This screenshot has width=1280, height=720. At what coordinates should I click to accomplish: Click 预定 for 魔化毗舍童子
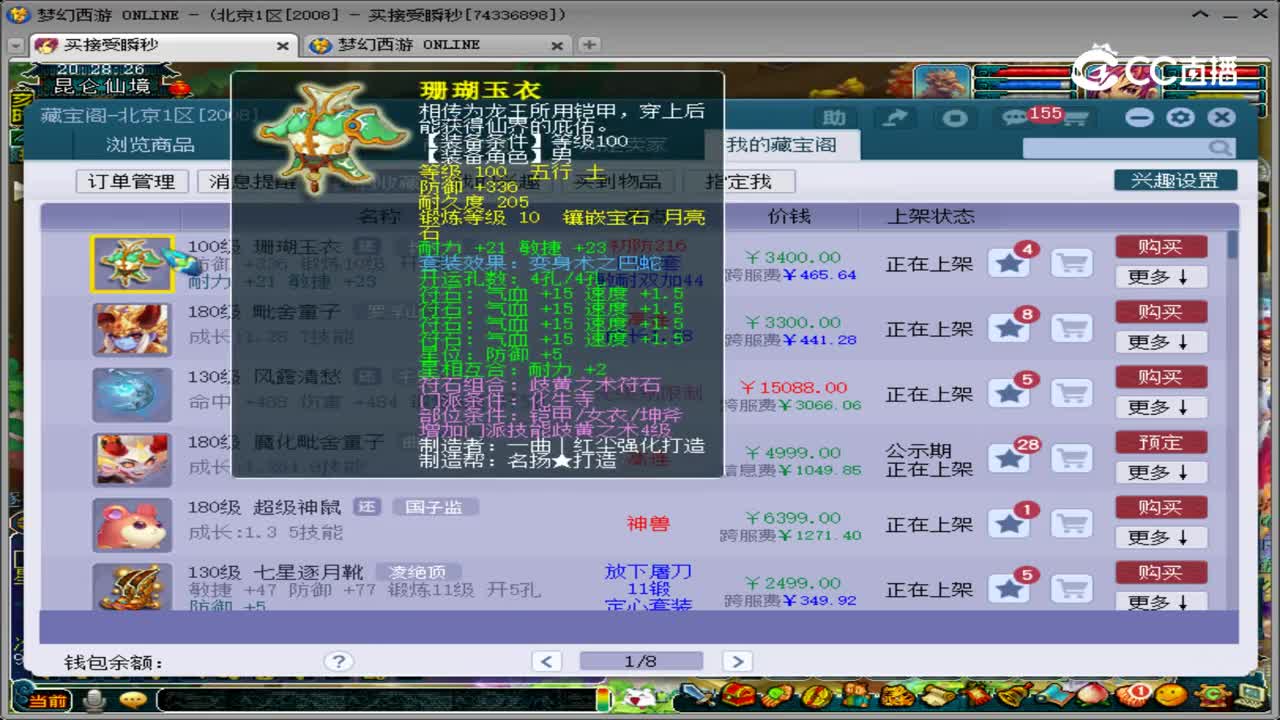click(1161, 442)
